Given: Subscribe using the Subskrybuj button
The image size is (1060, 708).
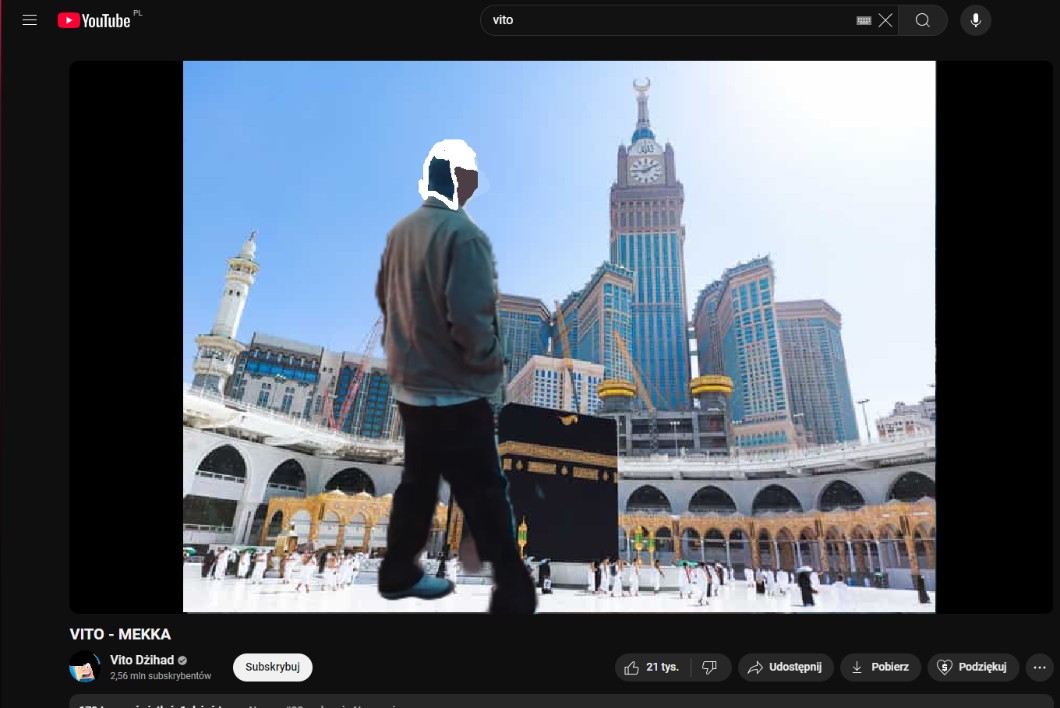Looking at the screenshot, I should [272, 667].
